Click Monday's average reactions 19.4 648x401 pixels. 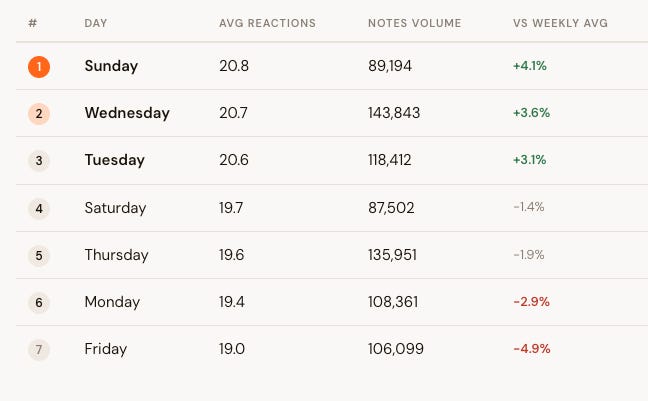232,302
